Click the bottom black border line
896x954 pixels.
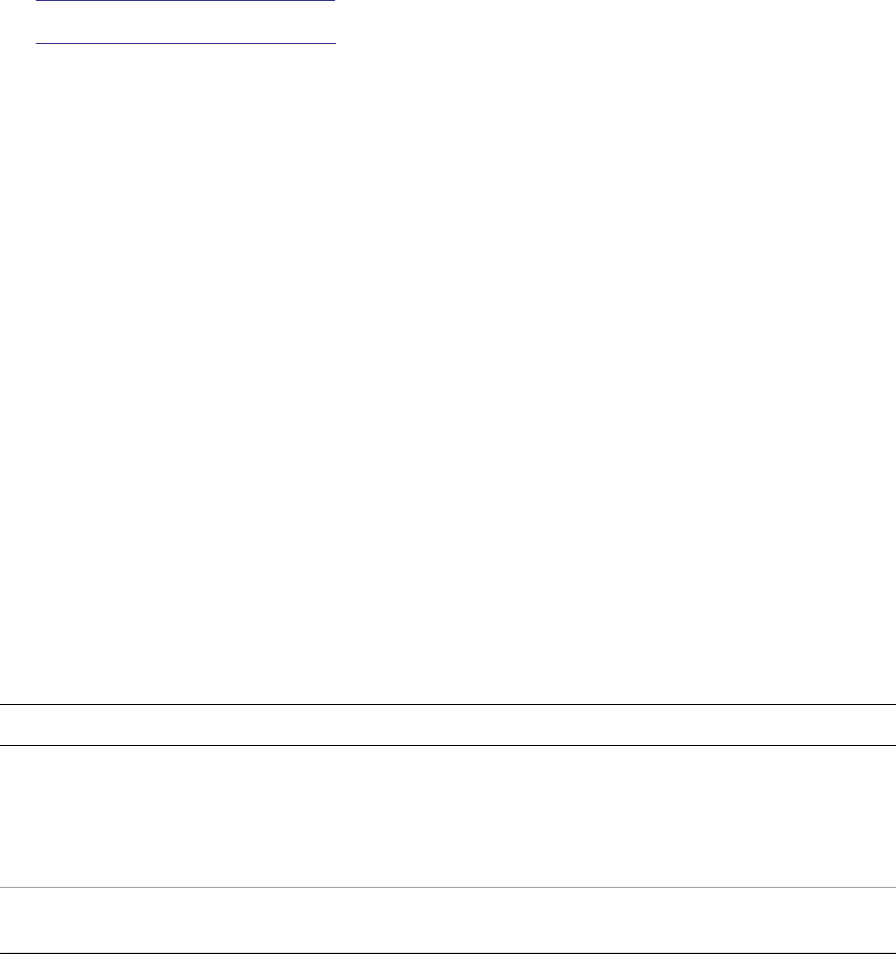pyautogui.click(x=448, y=953)
